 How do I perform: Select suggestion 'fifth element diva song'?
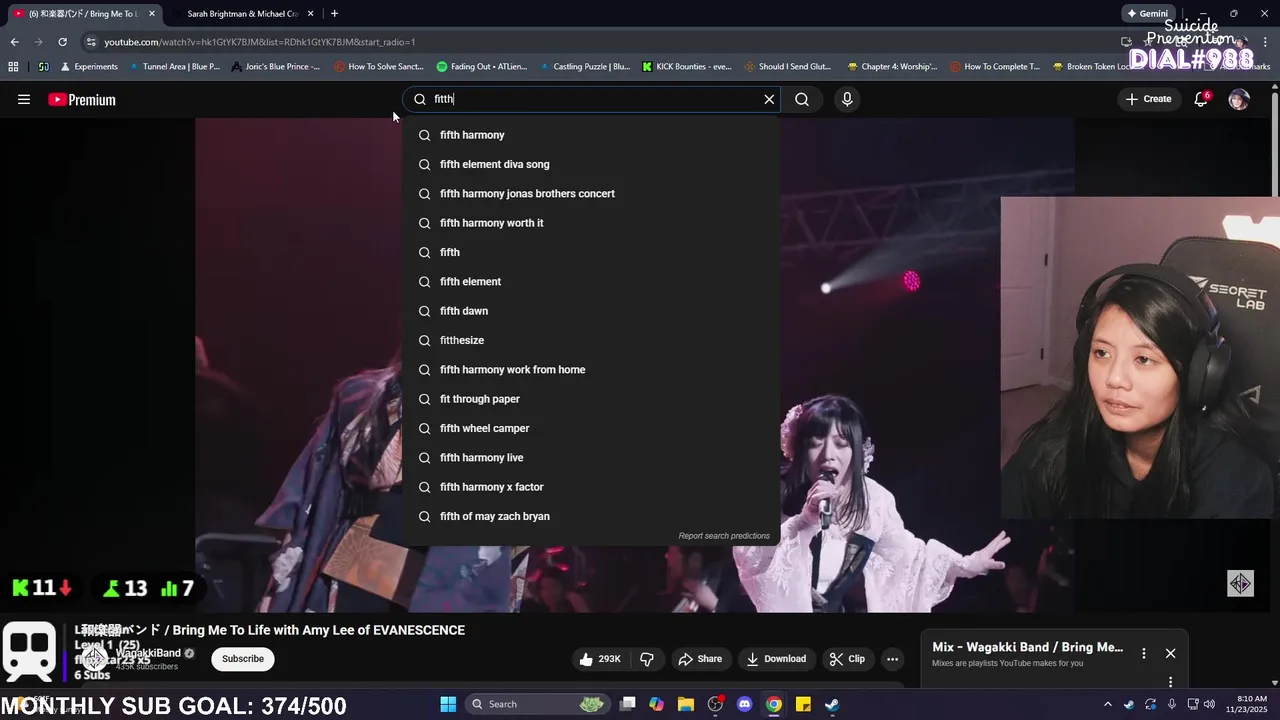coord(591,164)
